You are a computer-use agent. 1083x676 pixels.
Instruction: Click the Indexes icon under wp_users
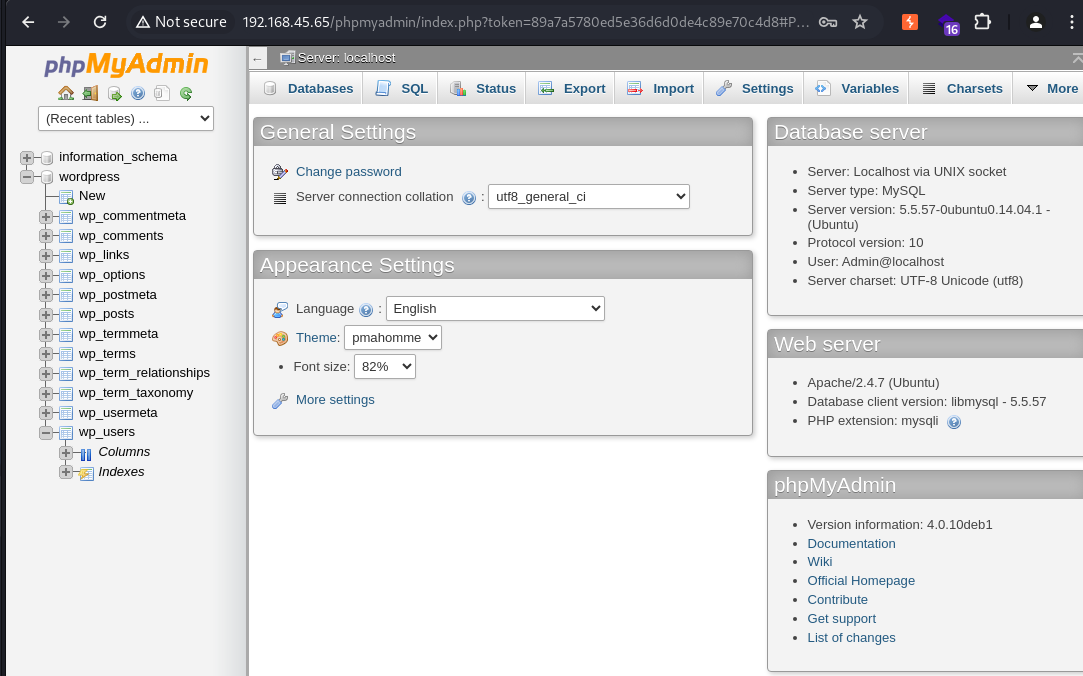coord(86,474)
